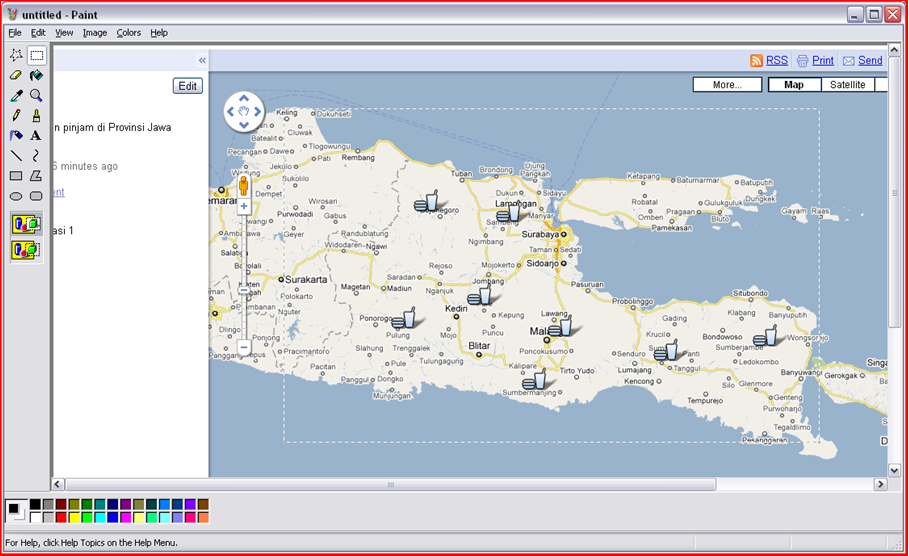Open the View menu
The width and height of the screenshot is (909, 556).
pos(64,33)
